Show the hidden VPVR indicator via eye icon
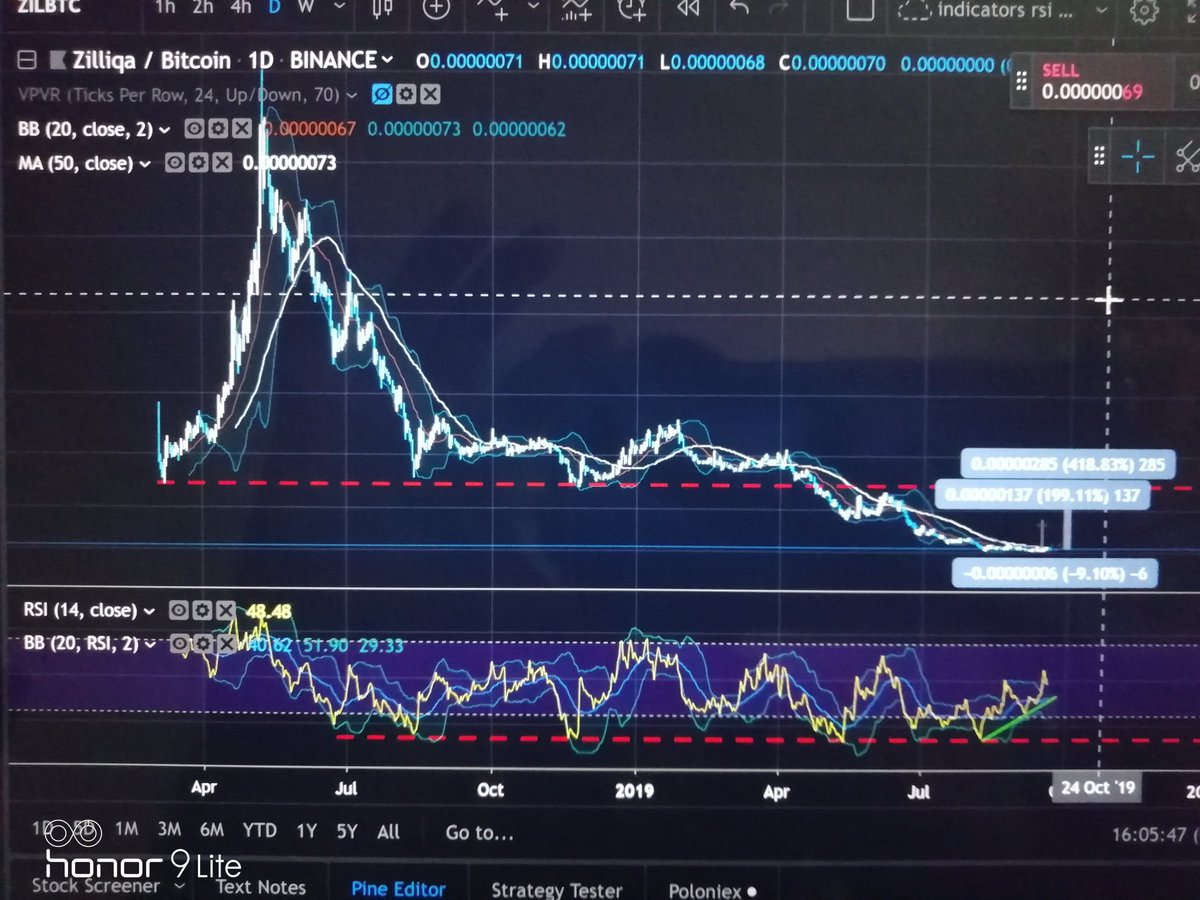 coord(381,96)
